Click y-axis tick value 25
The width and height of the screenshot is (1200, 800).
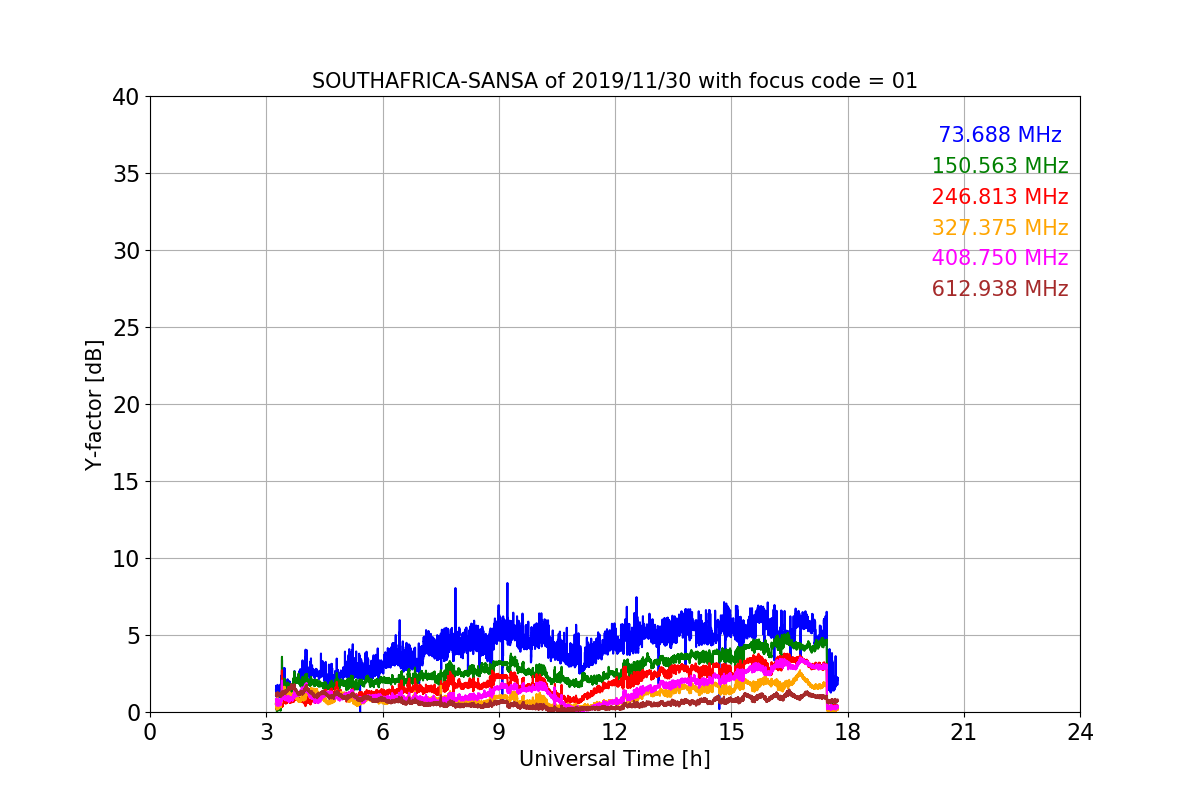coord(126,328)
